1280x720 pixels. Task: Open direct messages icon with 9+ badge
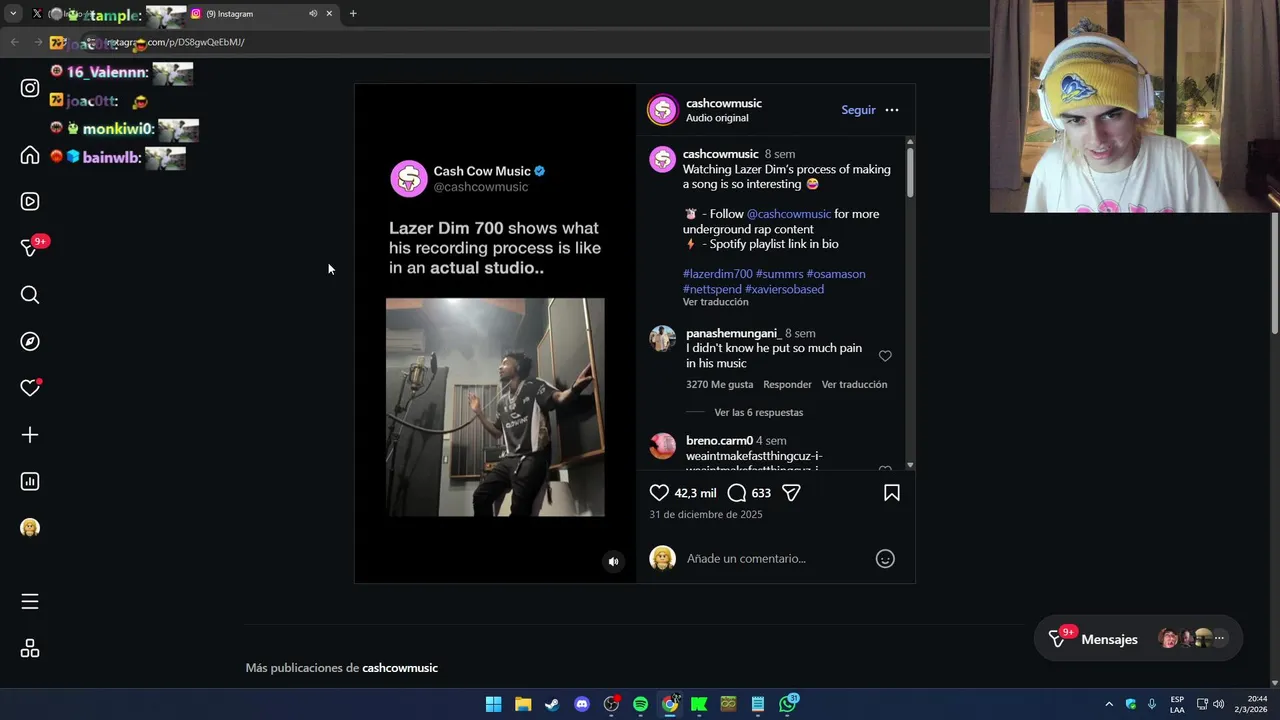tap(30, 247)
